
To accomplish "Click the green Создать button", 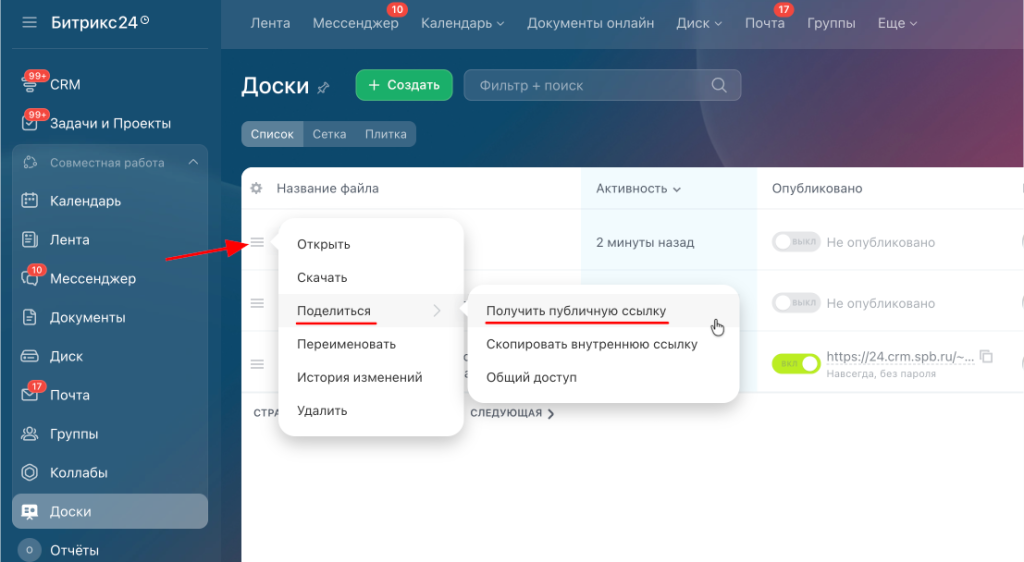I will [404, 85].
